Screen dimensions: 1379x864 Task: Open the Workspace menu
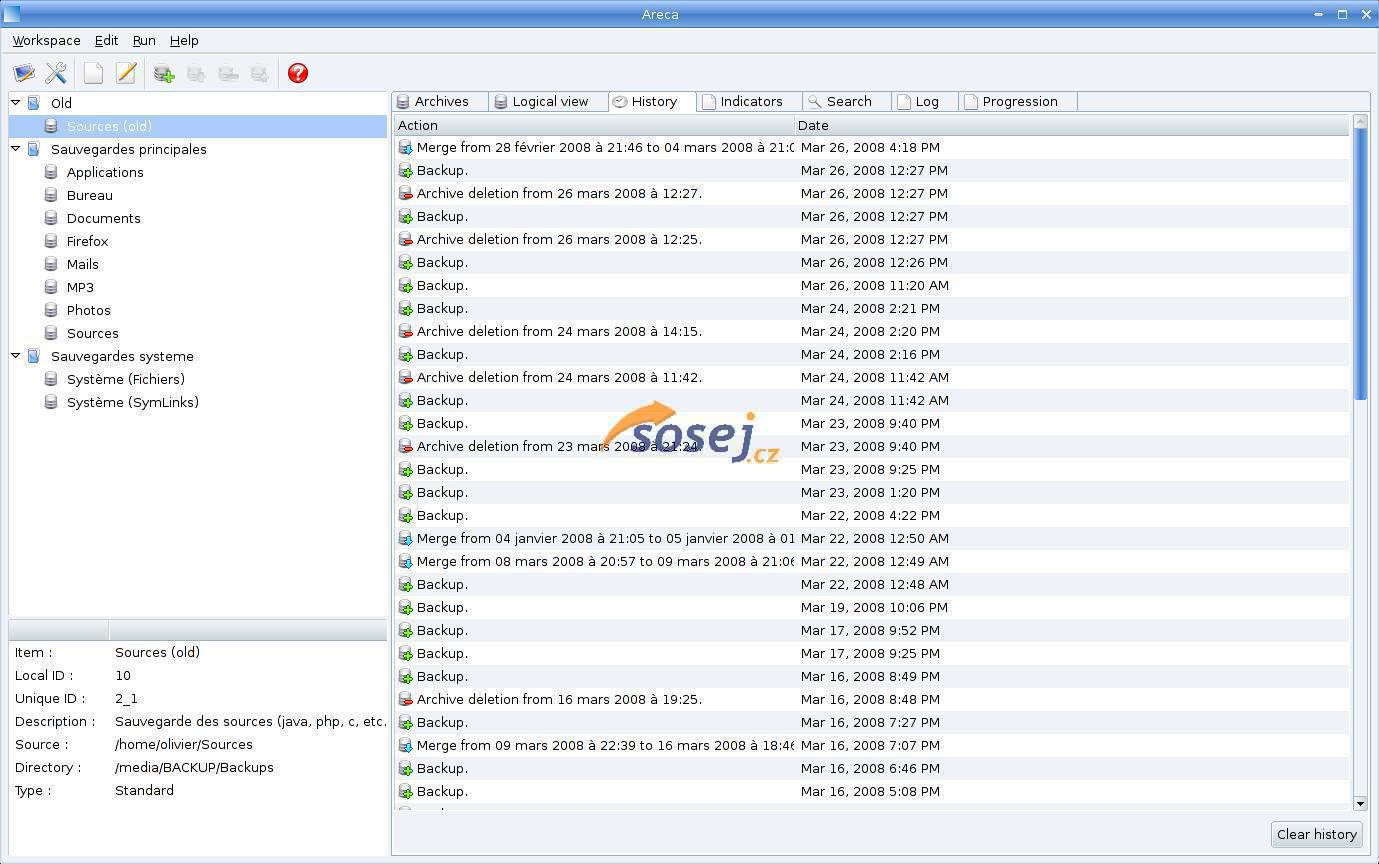(46, 41)
